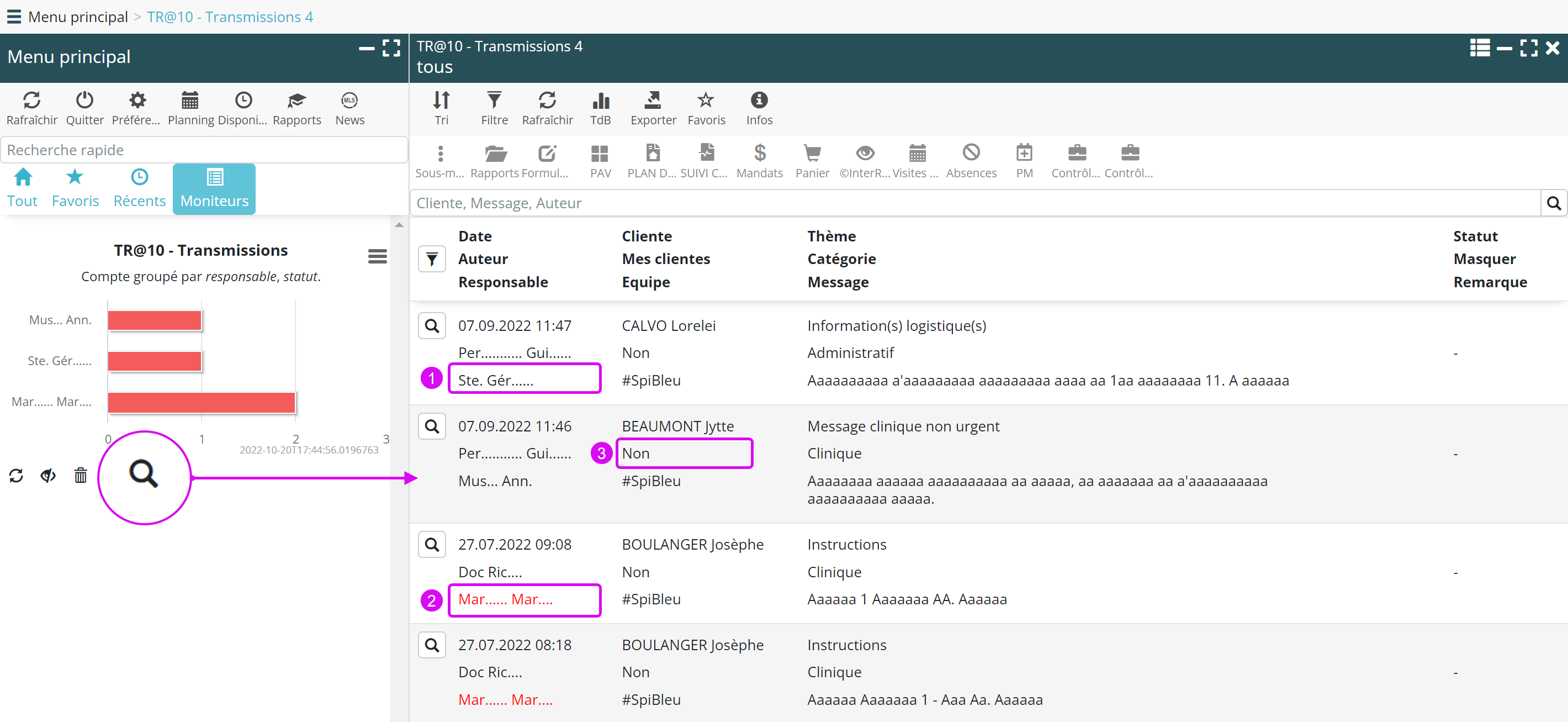Switch to the Récents tab

tap(139, 188)
